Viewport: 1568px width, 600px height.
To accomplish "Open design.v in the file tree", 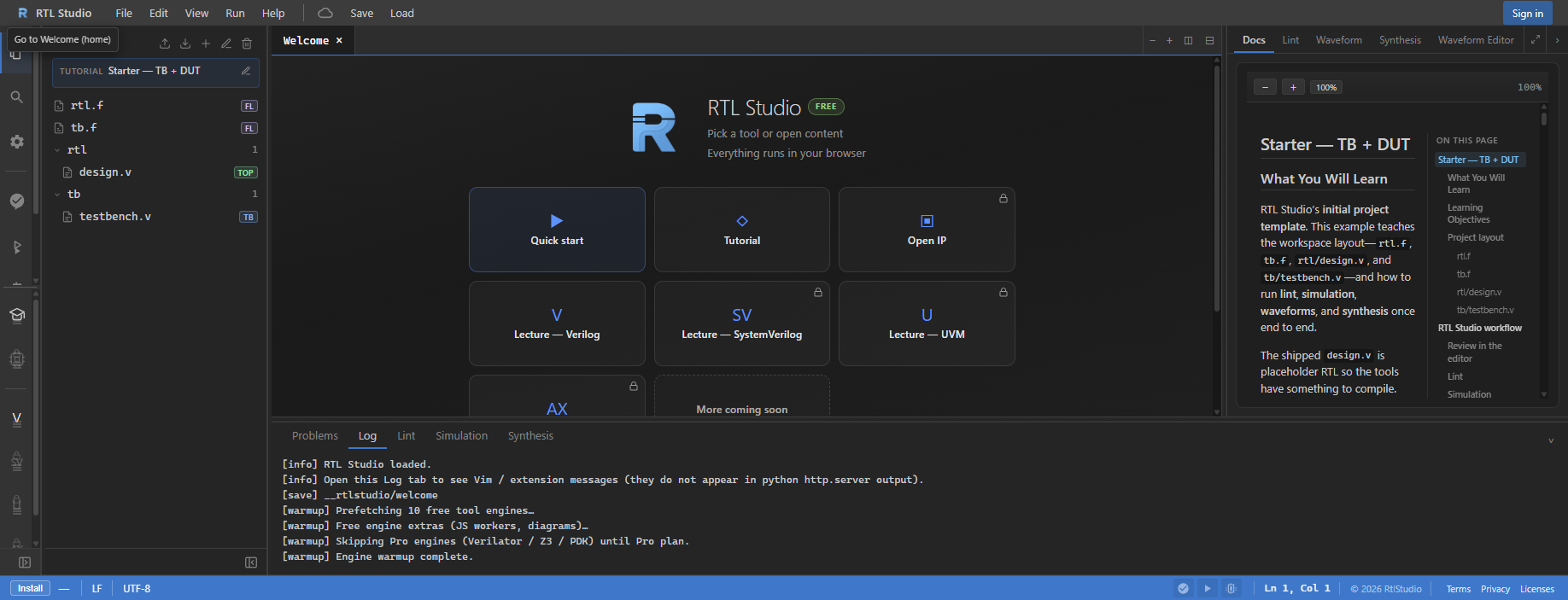I will (x=105, y=172).
